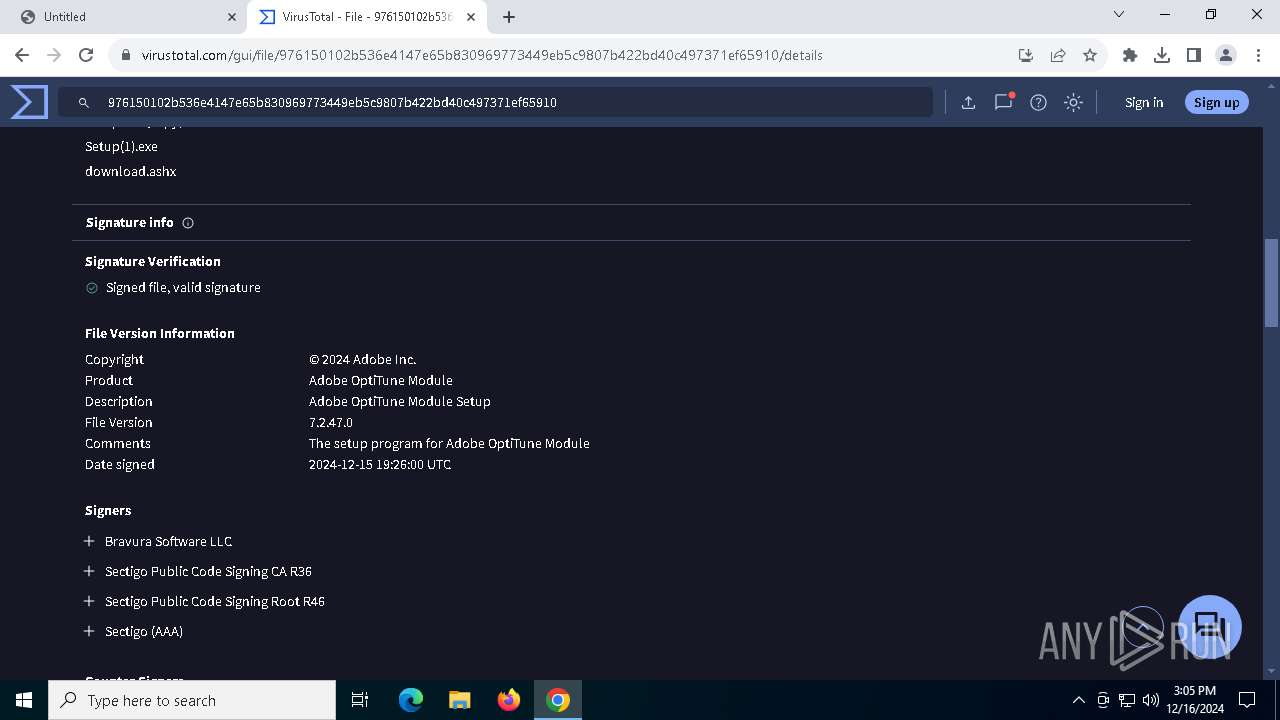
Task: Select the VirusTotal File tab
Action: coord(367,17)
